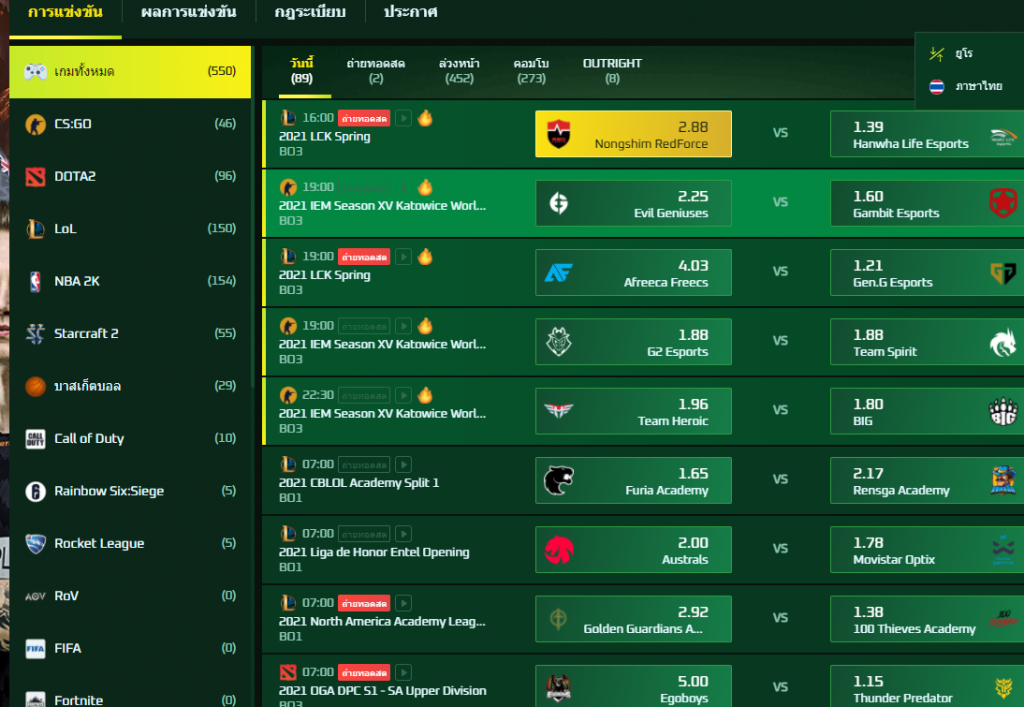Image resolution: width=1024 pixels, height=707 pixels.
Task: Open the กฎระเบียบ tab
Action: 310,12
